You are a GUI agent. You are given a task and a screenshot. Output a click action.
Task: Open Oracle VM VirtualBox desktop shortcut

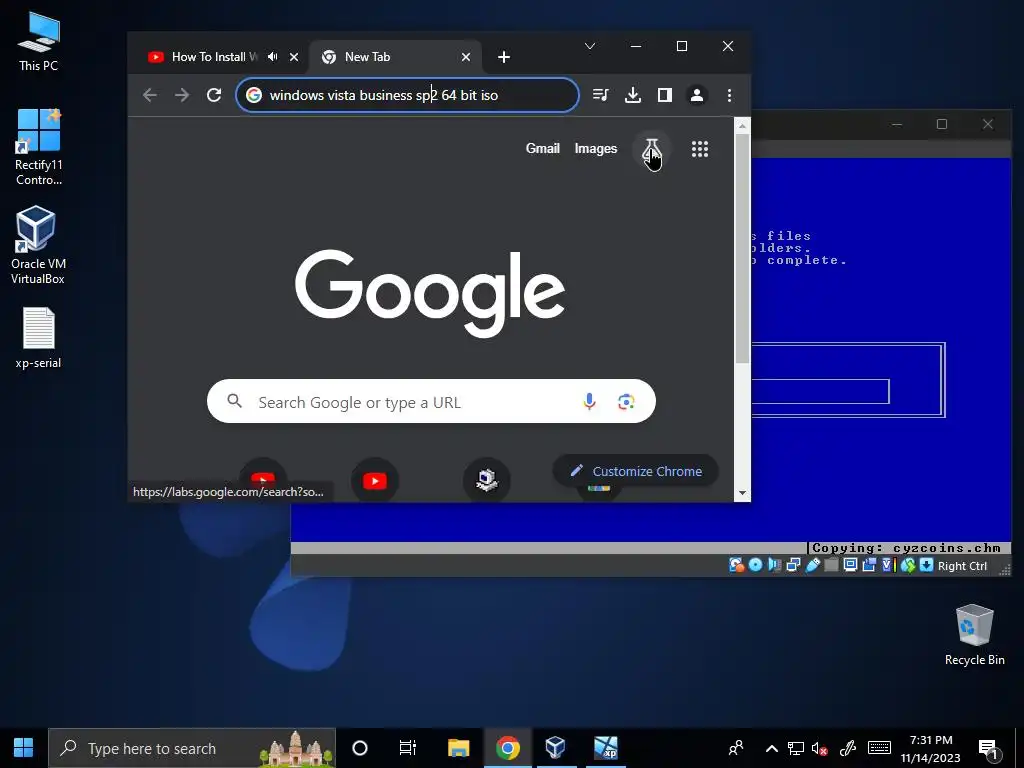click(x=38, y=245)
